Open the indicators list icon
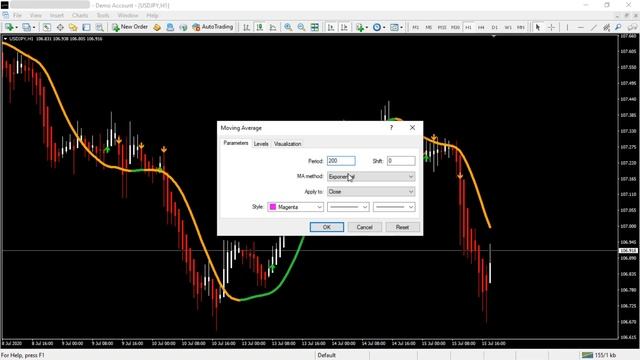The height and width of the screenshot is (360, 640). 360,27
